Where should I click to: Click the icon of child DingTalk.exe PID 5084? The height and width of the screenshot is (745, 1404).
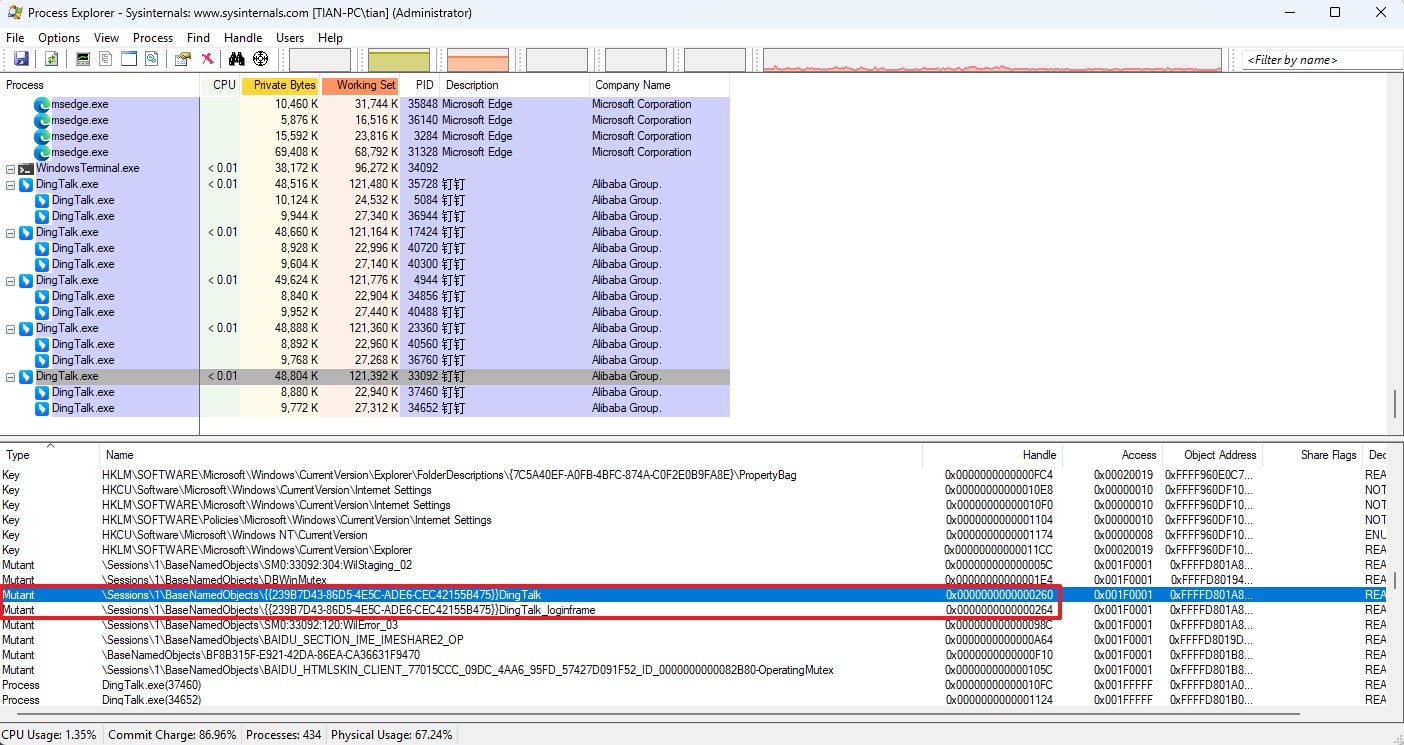coord(42,200)
